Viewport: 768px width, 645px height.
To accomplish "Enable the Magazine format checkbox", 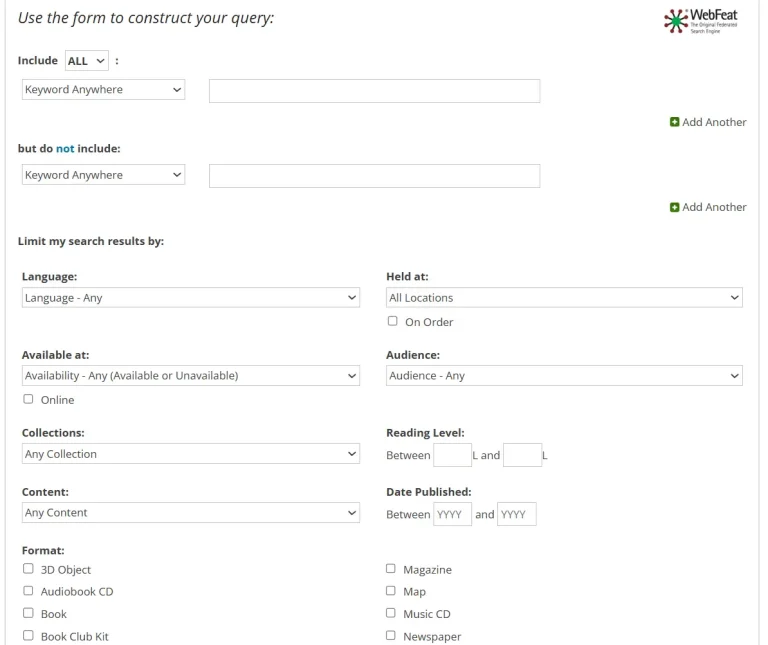I will pyautogui.click(x=390, y=569).
